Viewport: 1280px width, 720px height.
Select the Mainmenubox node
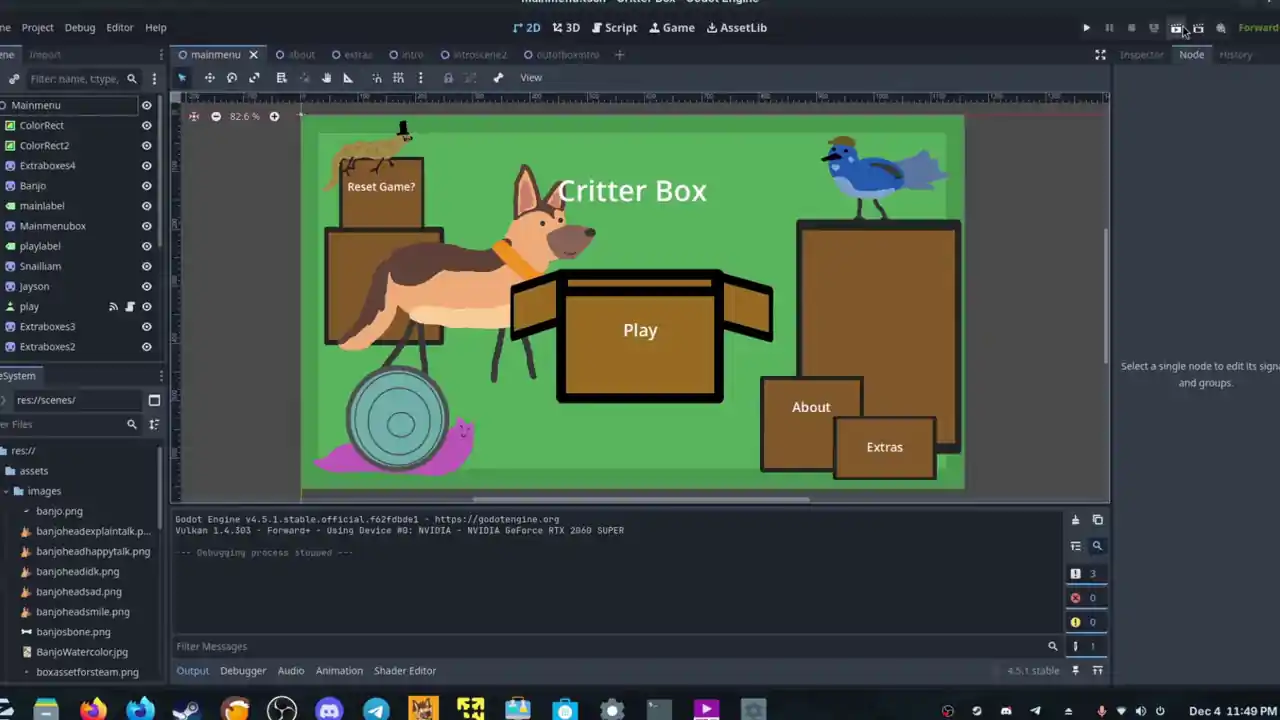pos(52,226)
